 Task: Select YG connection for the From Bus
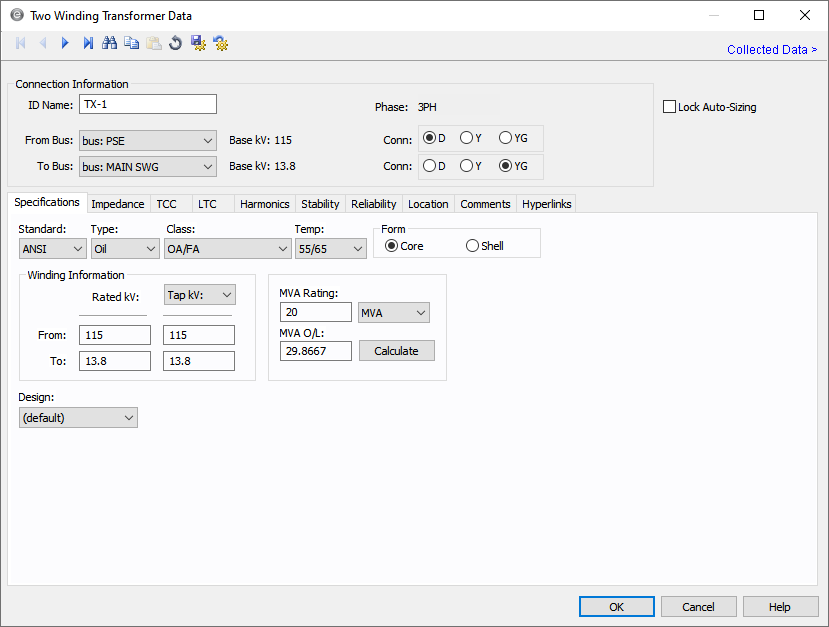coord(505,138)
